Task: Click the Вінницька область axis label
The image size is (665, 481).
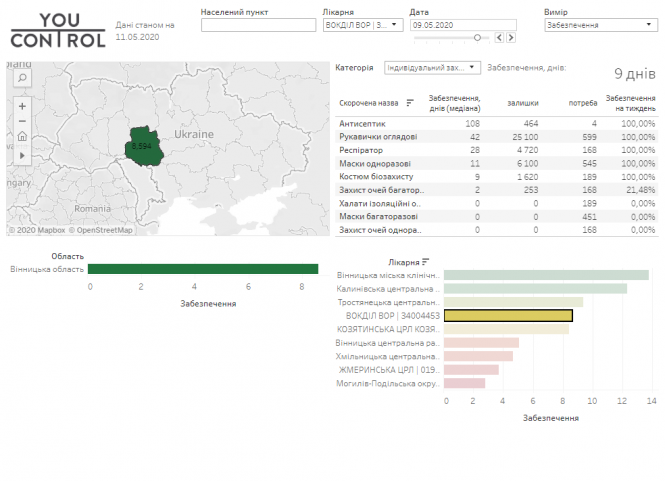Action: [x=47, y=269]
